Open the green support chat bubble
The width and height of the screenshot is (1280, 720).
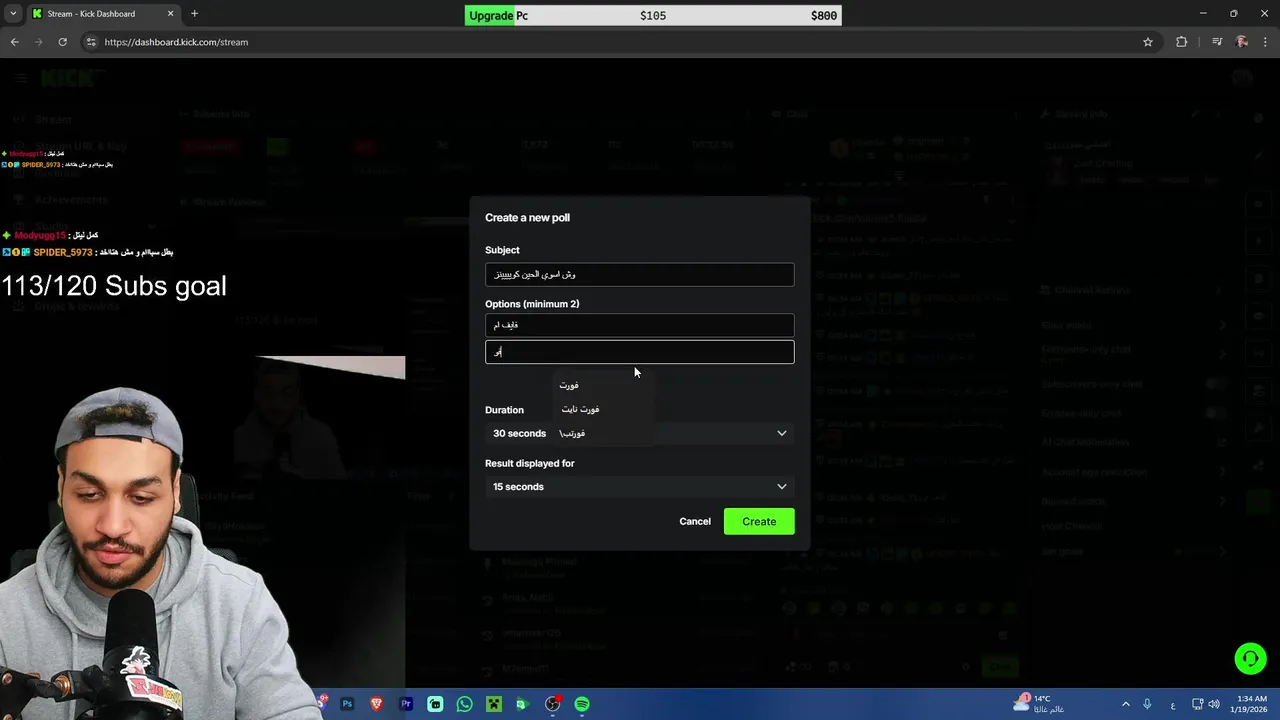pyautogui.click(x=1250, y=658)
